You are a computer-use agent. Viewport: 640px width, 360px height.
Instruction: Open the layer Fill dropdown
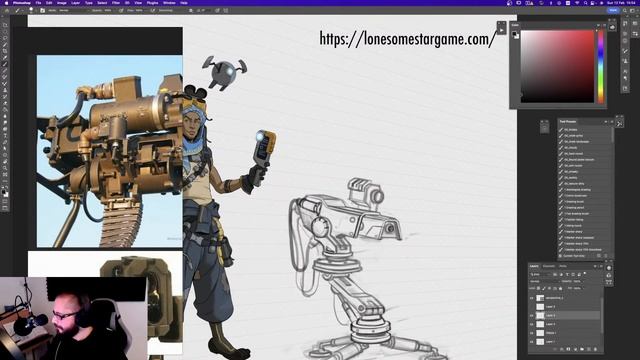[x=577, y=288]
